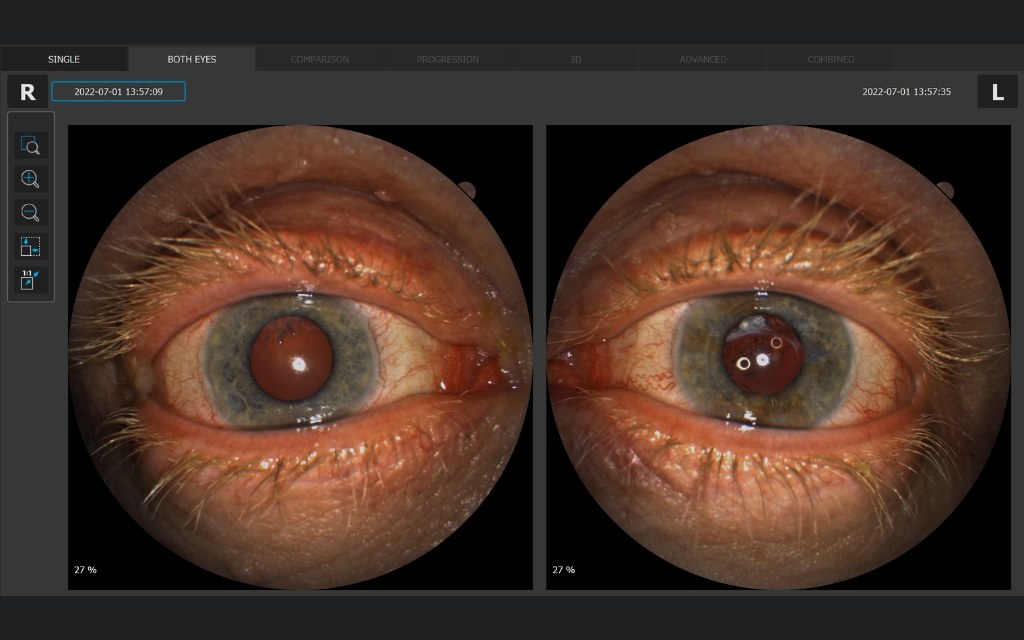Select the left eye photograph
This screenshot has width=1024, height=640.
click(x=778, y=357)
